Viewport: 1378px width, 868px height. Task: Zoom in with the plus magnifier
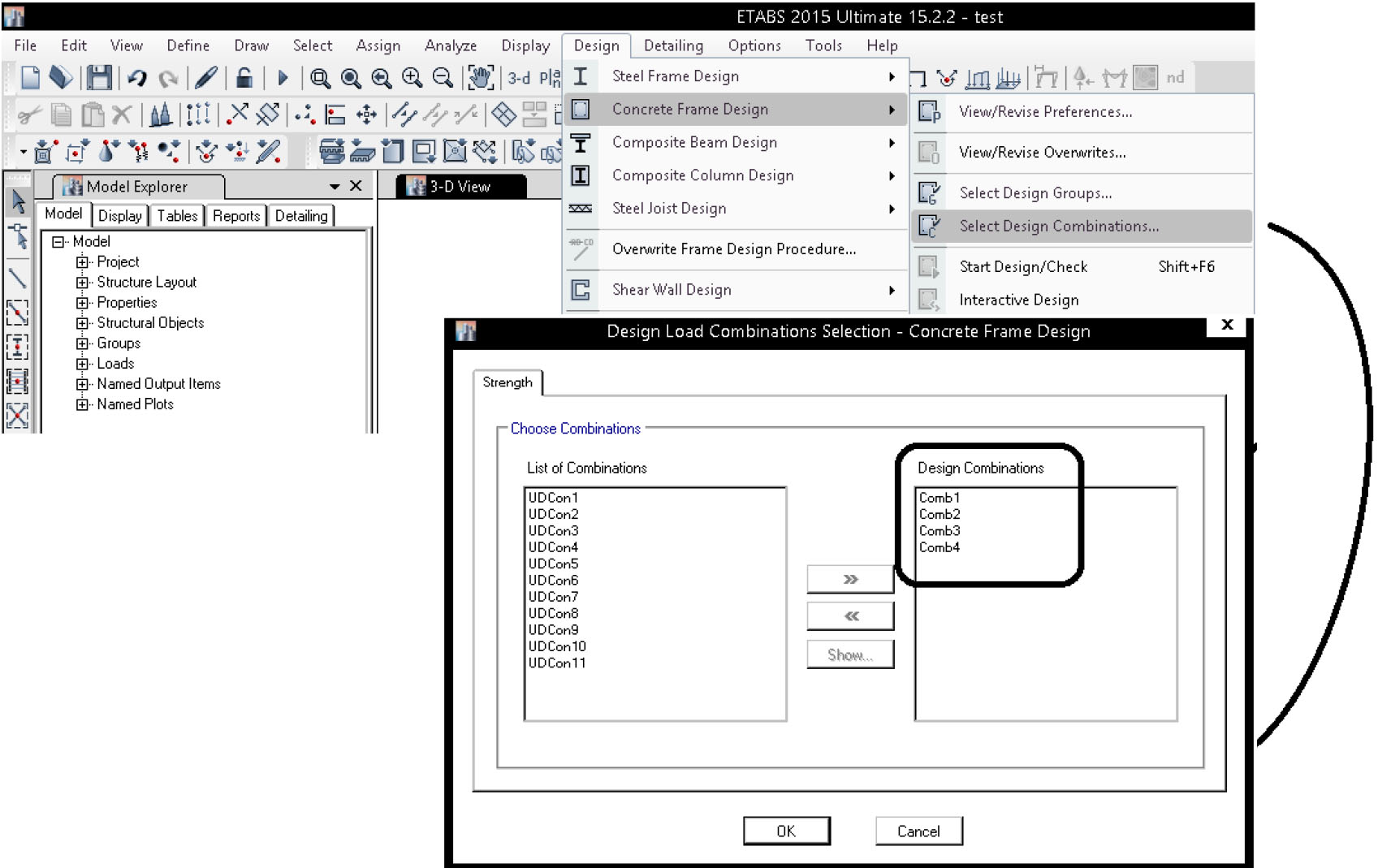[413, 78]
